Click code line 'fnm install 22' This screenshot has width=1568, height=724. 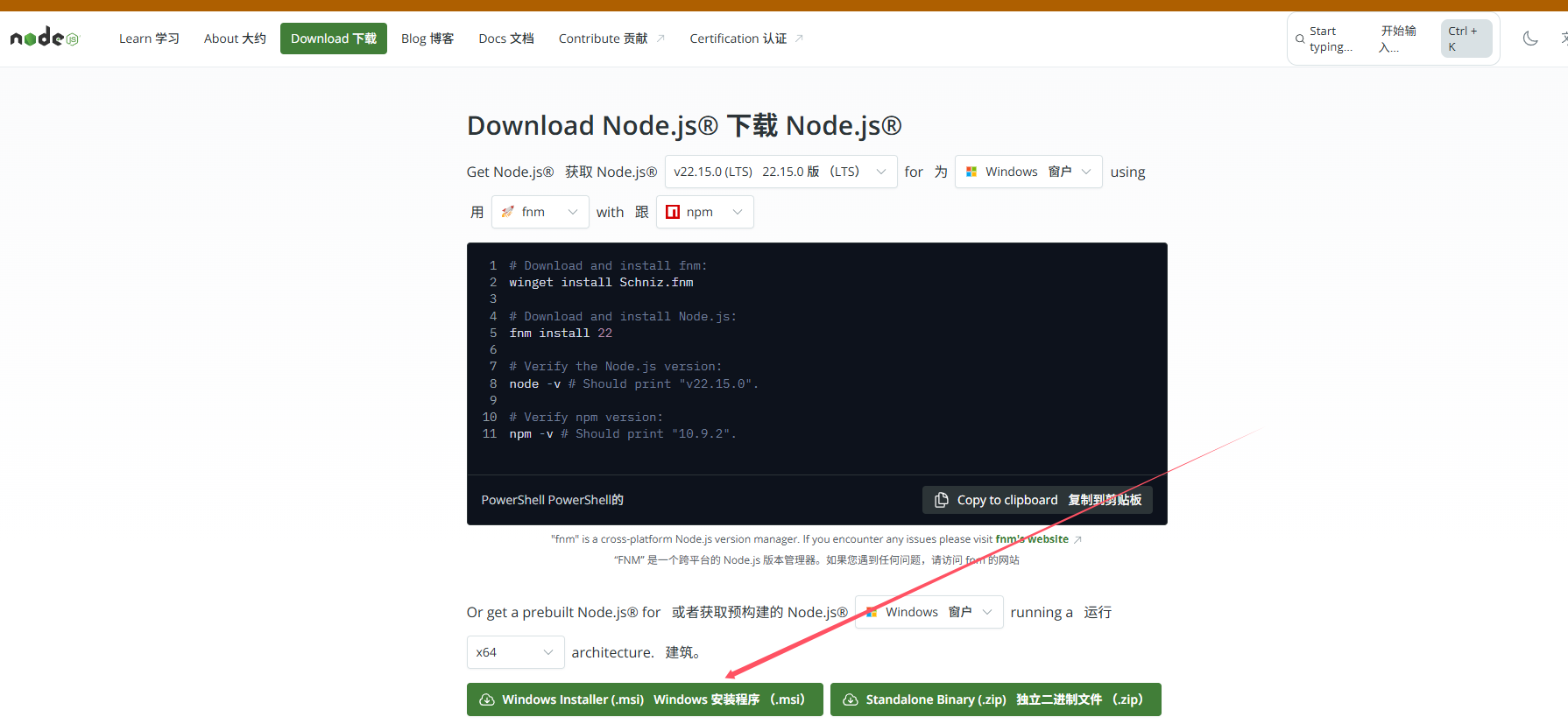pyautogui.click(x=561, y=333)
